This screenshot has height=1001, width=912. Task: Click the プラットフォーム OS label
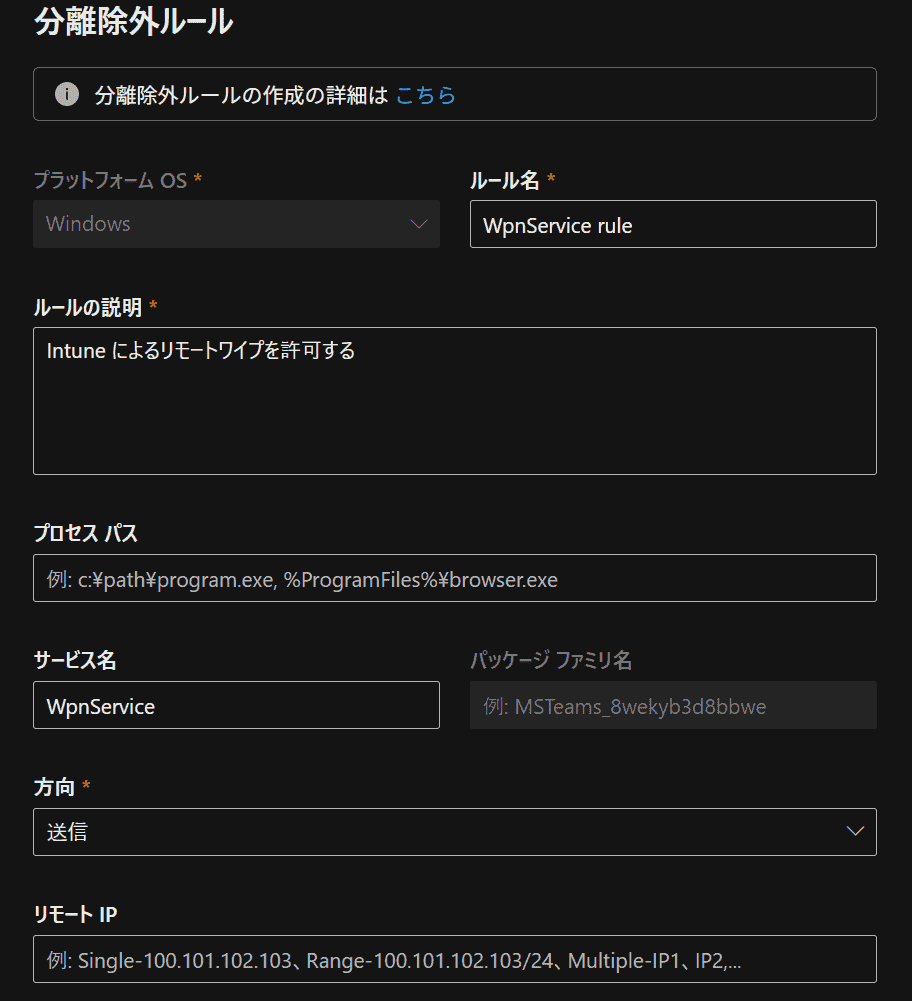click(x=110, y=180)
